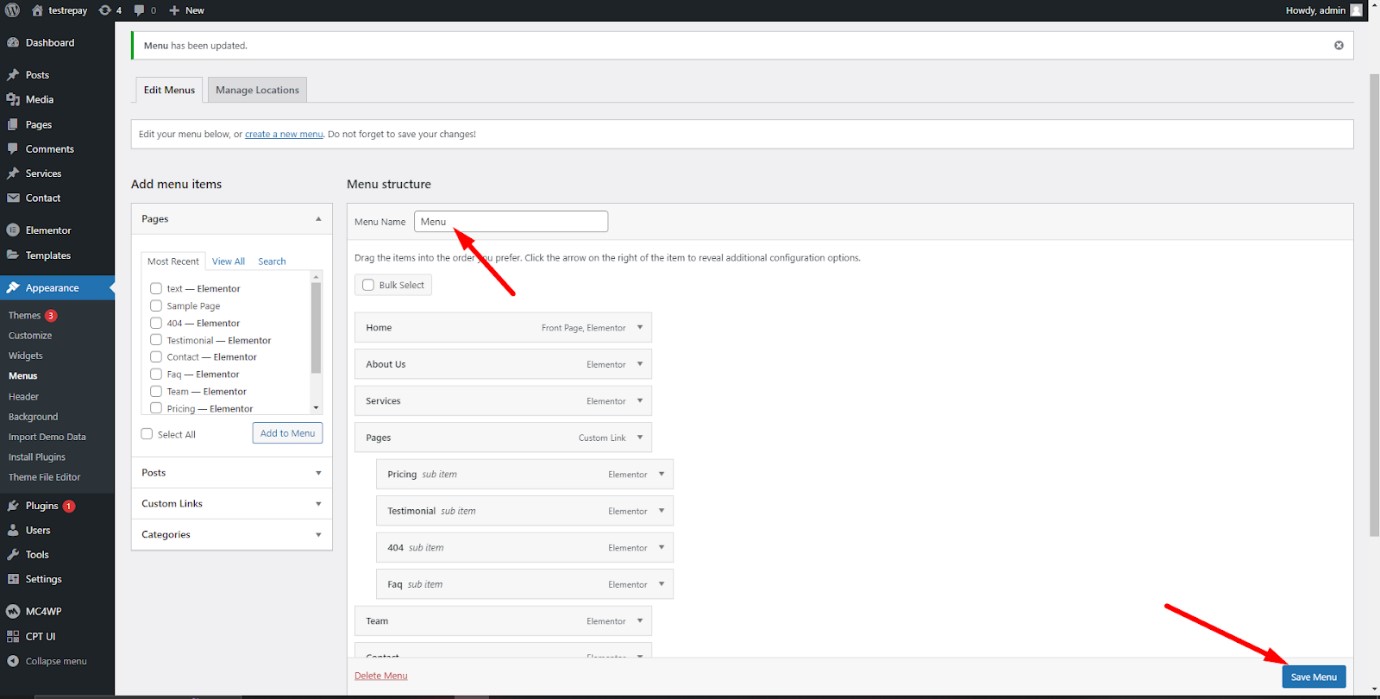This screenshot has height=699, width=1380.
Task: Switch to View All pages tab
Action: point(228,261)
